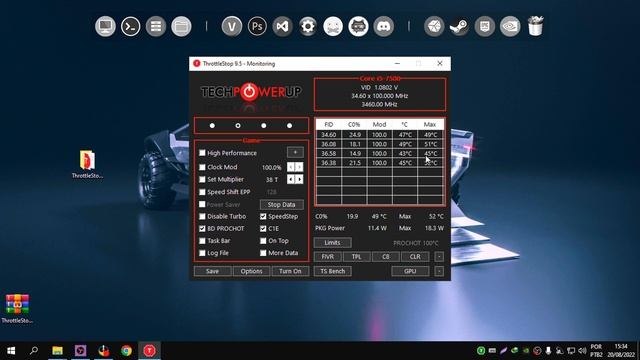
Task: Open taskbar search magnifier
Action: [x=34, y=351]
